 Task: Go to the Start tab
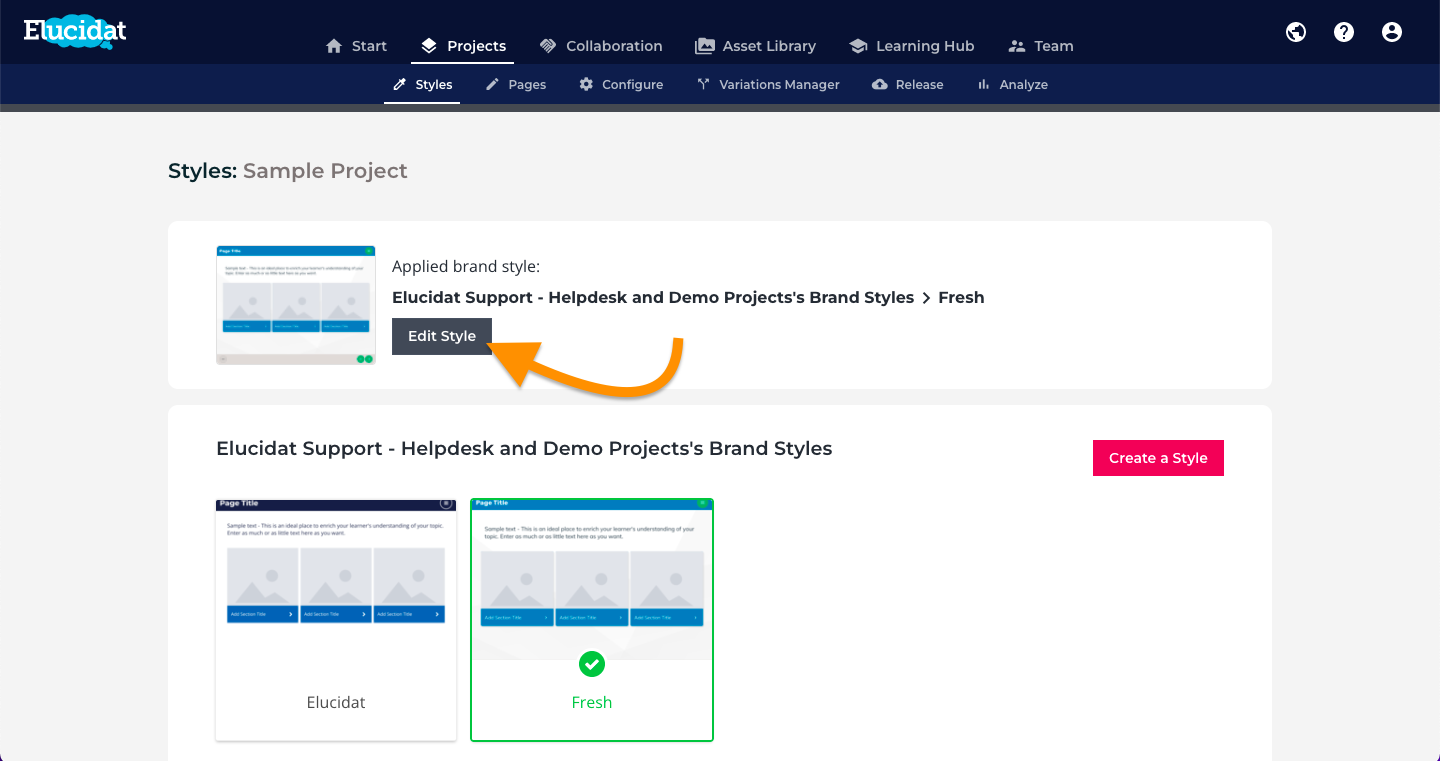click(357, 46)
